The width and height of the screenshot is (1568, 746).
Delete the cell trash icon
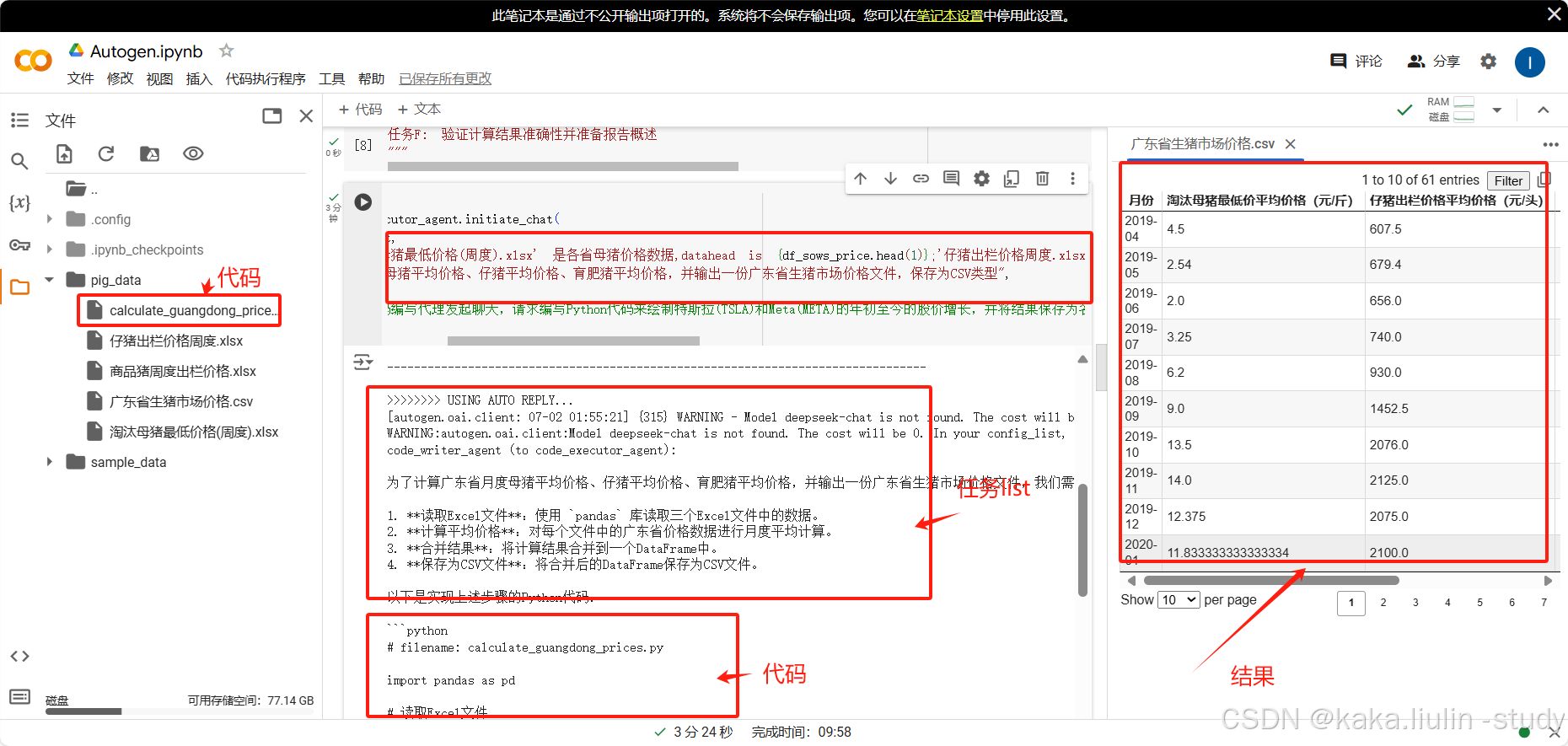tap(1042, 179)
